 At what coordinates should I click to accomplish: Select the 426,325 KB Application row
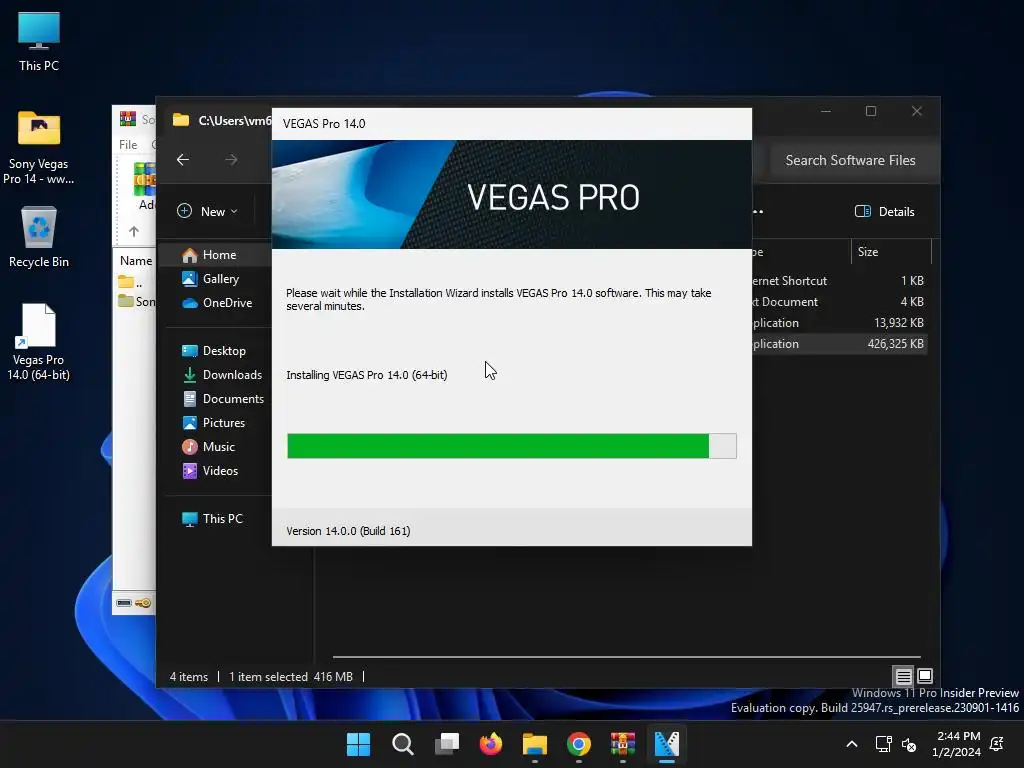coord(840,344)
